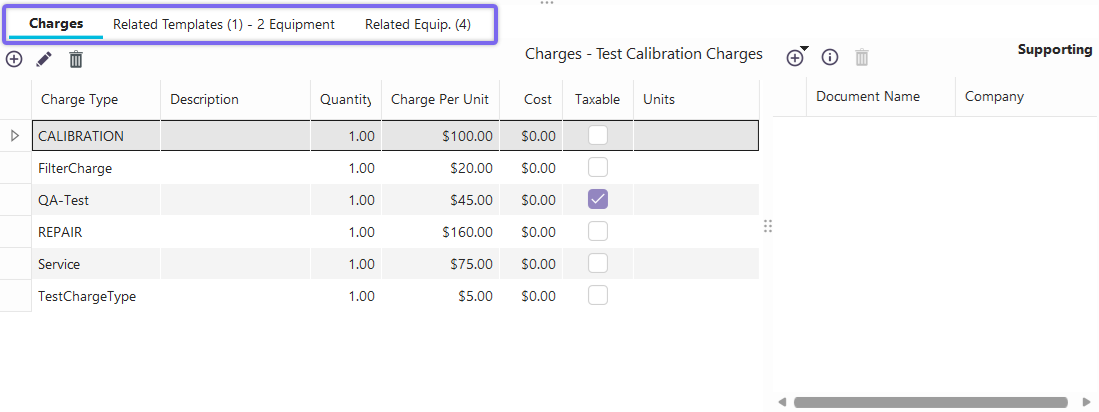
Task: Enable the Taxable checkbox for CALIBRATION
Action: pyautogui.click(x=598, y=135)
